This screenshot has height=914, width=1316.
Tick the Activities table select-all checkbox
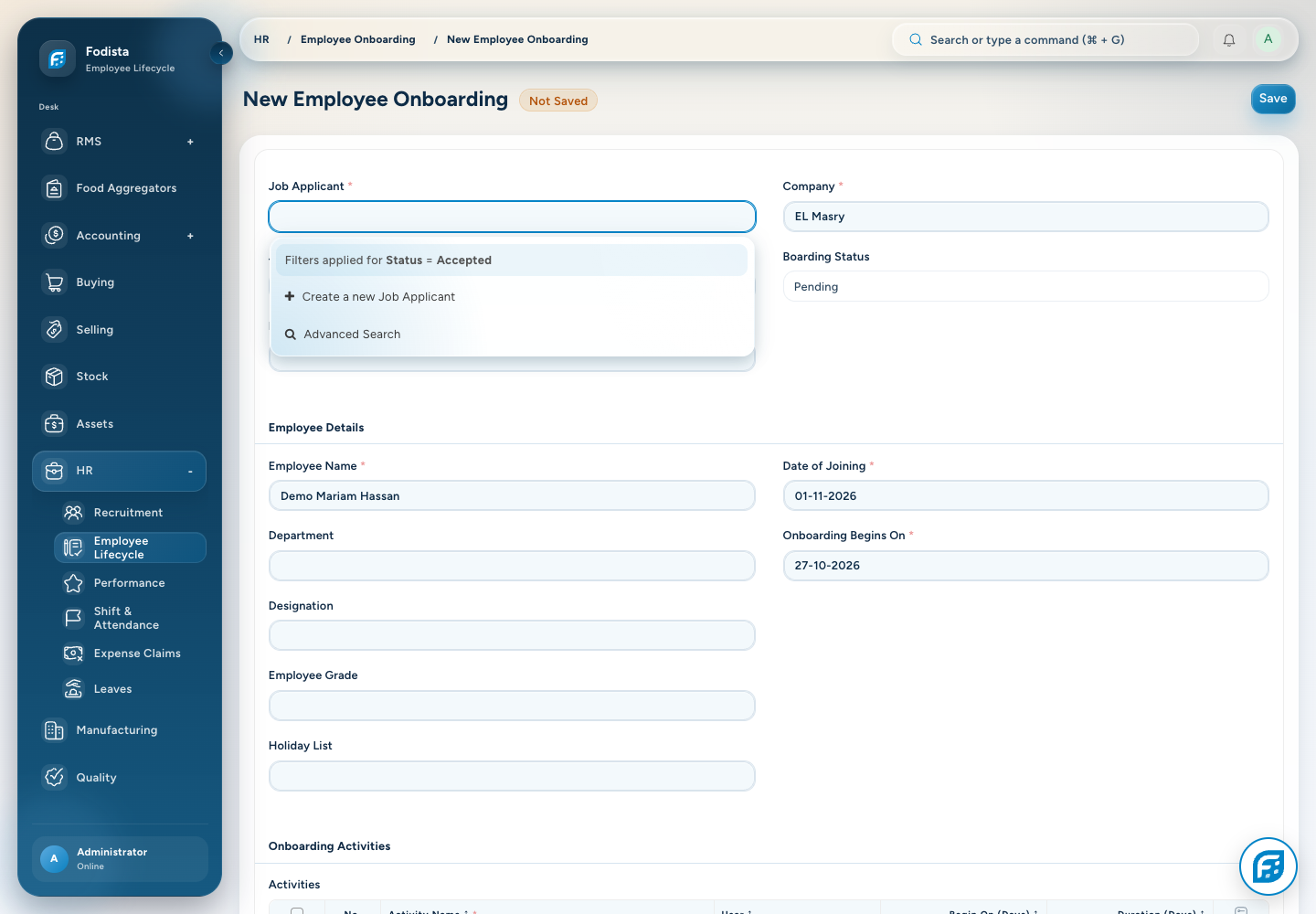point(297,910)
